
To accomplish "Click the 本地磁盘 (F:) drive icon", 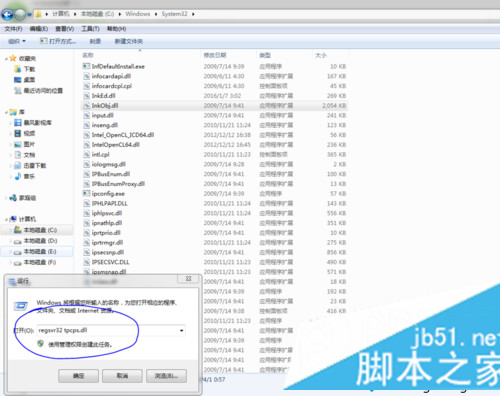I will pos(18,263).
